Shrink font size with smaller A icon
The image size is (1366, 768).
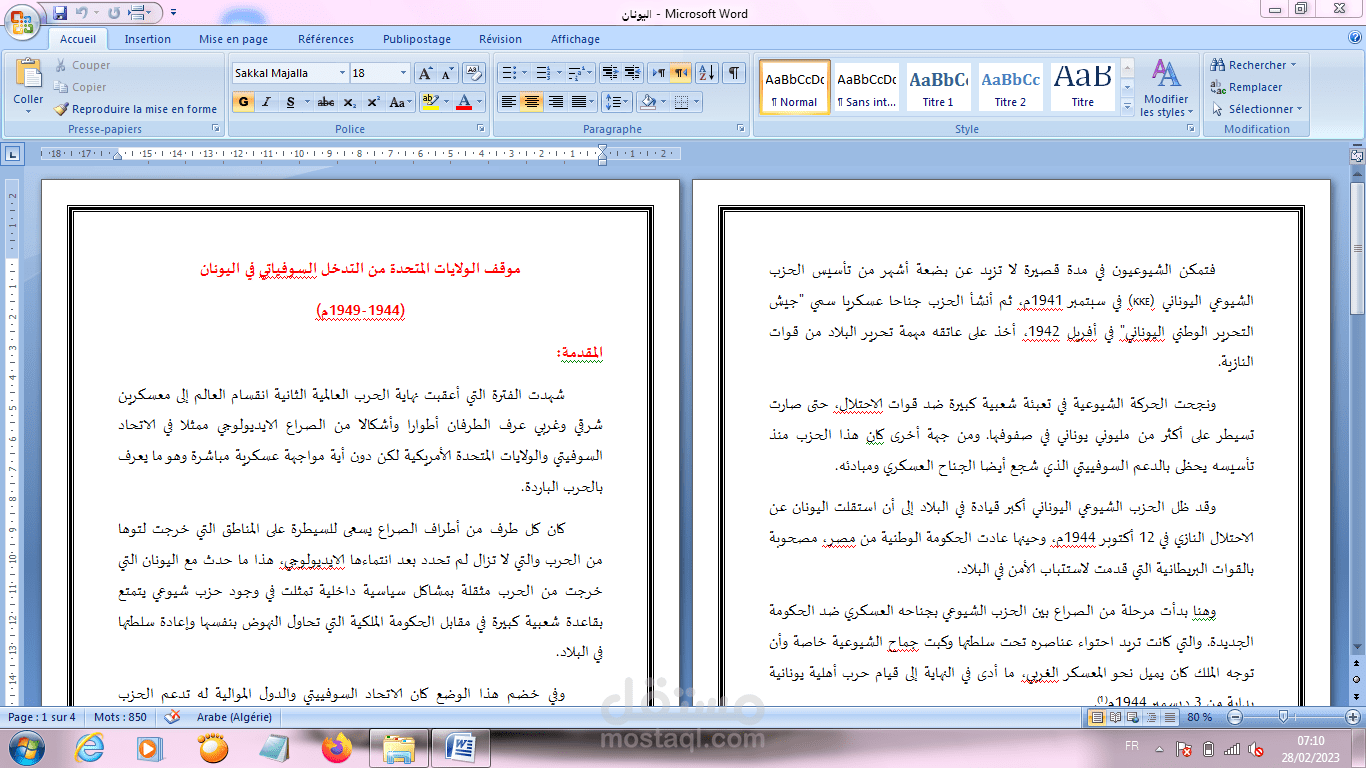pyautogui.click(x=447, y=73)
